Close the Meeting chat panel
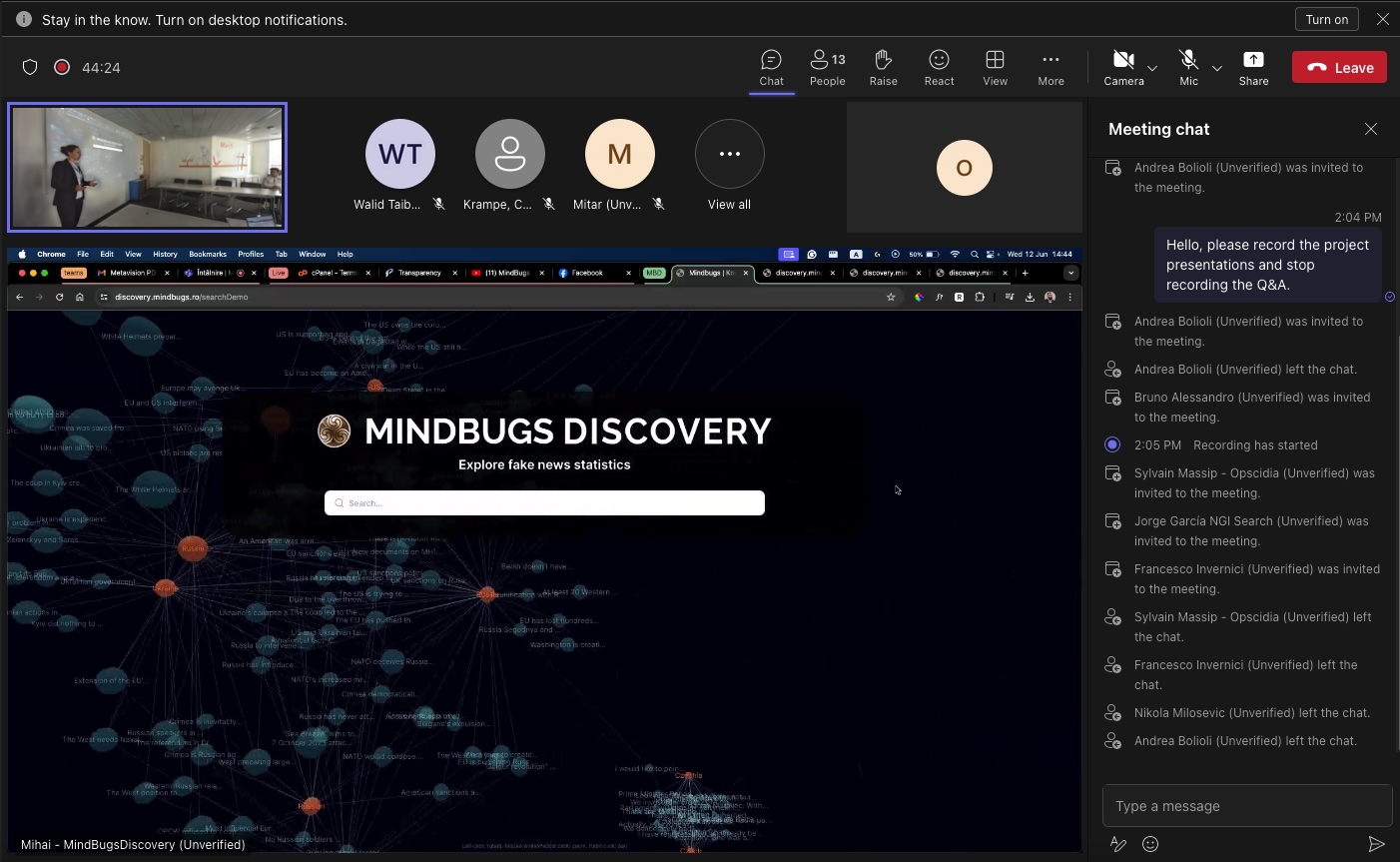Viewport: 1400px width, 862px height. 1371,129
